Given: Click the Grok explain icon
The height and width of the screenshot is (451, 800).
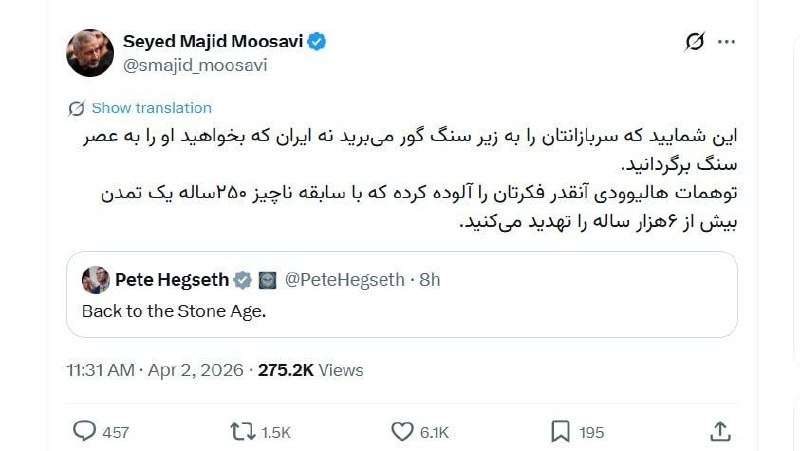Looking at the screenshot, I should pyautogui.click(x=694, y=42).
